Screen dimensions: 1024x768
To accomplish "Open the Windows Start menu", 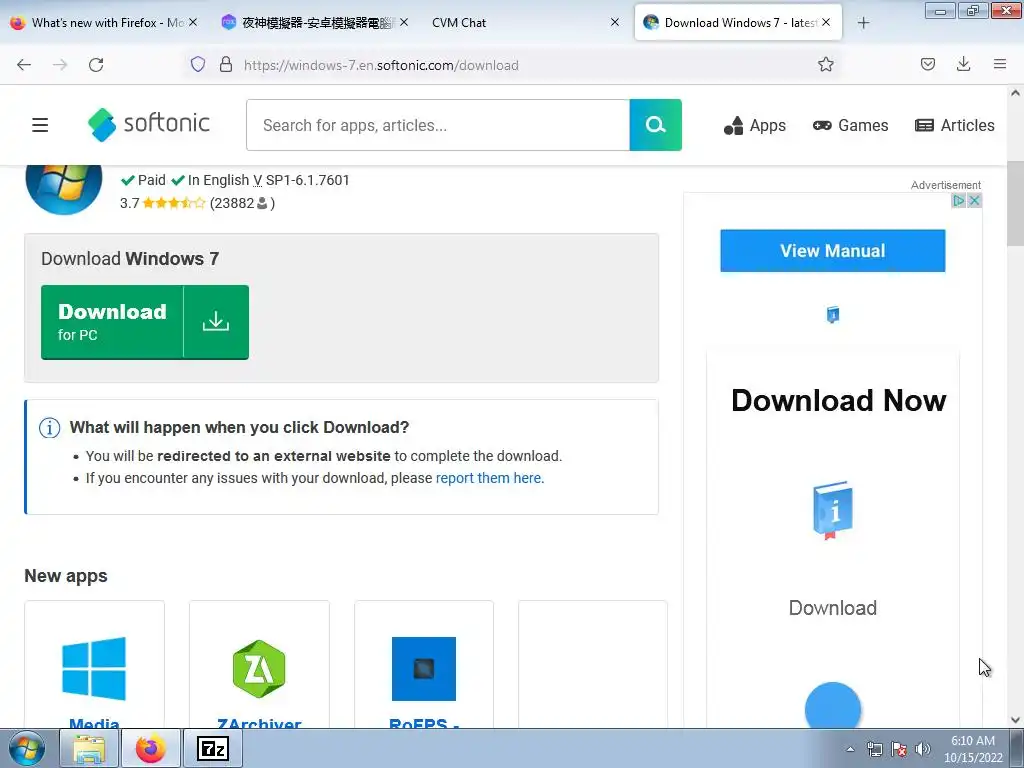I will coord(27,748).
